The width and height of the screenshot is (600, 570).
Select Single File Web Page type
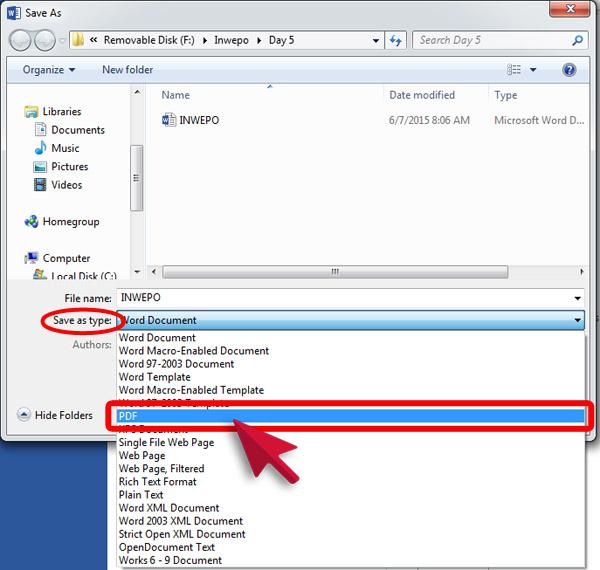pos(351,443)
